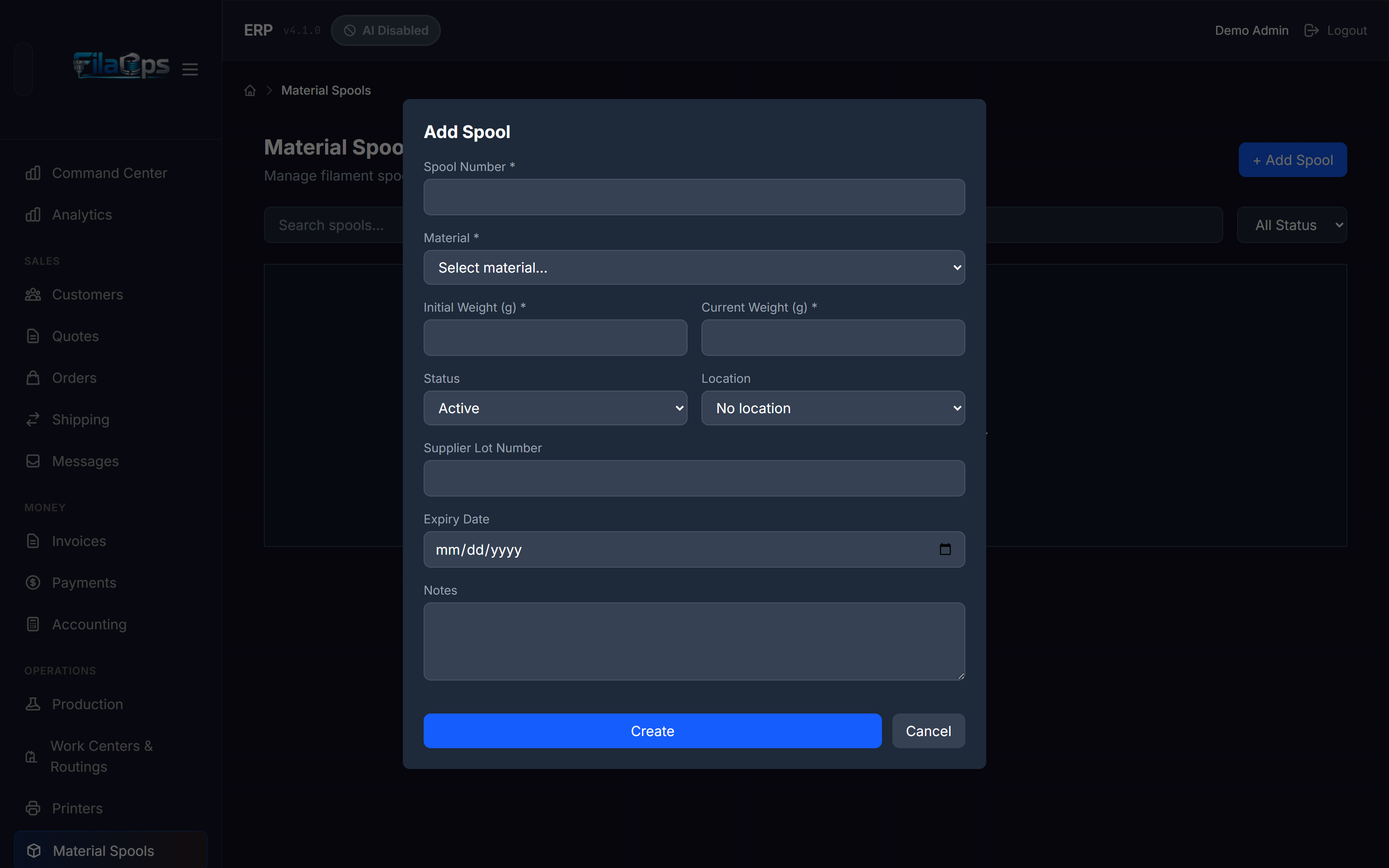The image size is (1389, 868).
Task: Navigate to Quotes
Action: tap(110, 336)
